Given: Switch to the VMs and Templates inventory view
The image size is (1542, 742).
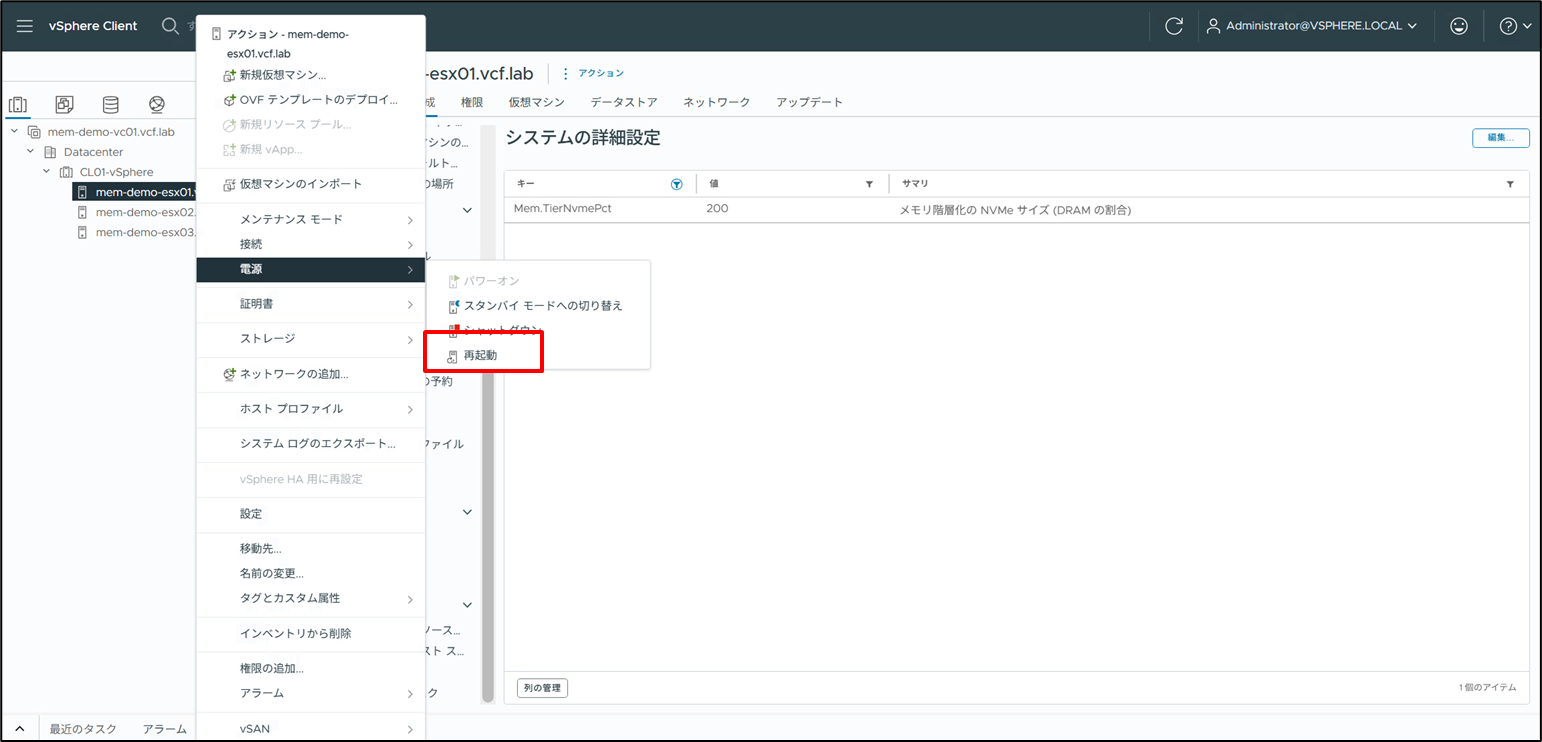Looking at the screenshot, I should point(63,104).
